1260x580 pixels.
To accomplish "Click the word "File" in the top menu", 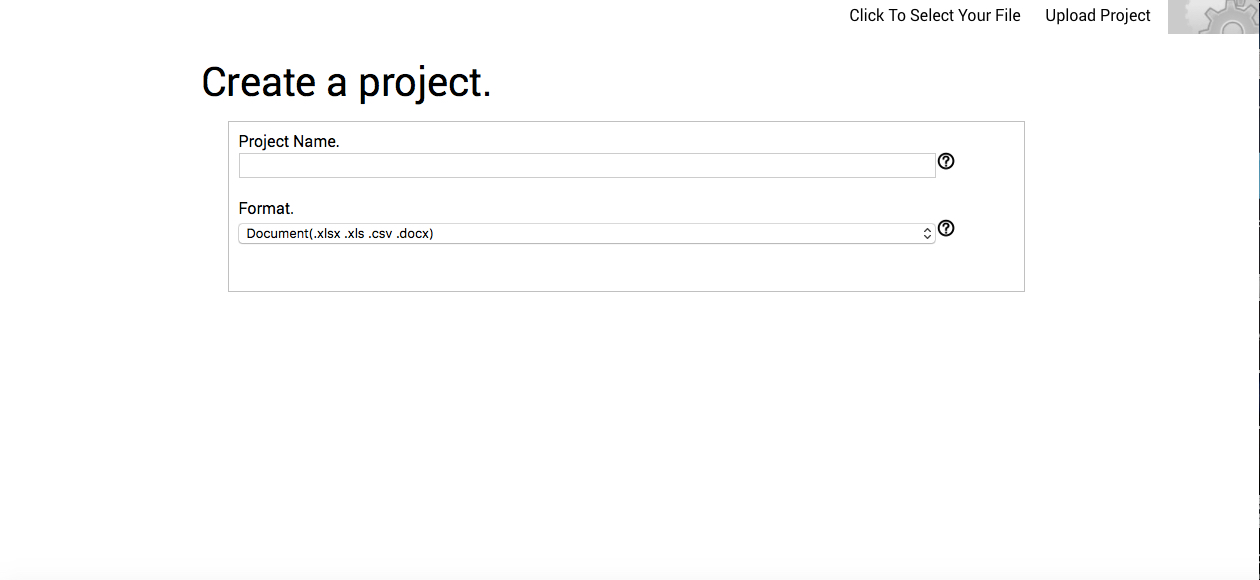I will point(1006,15).
